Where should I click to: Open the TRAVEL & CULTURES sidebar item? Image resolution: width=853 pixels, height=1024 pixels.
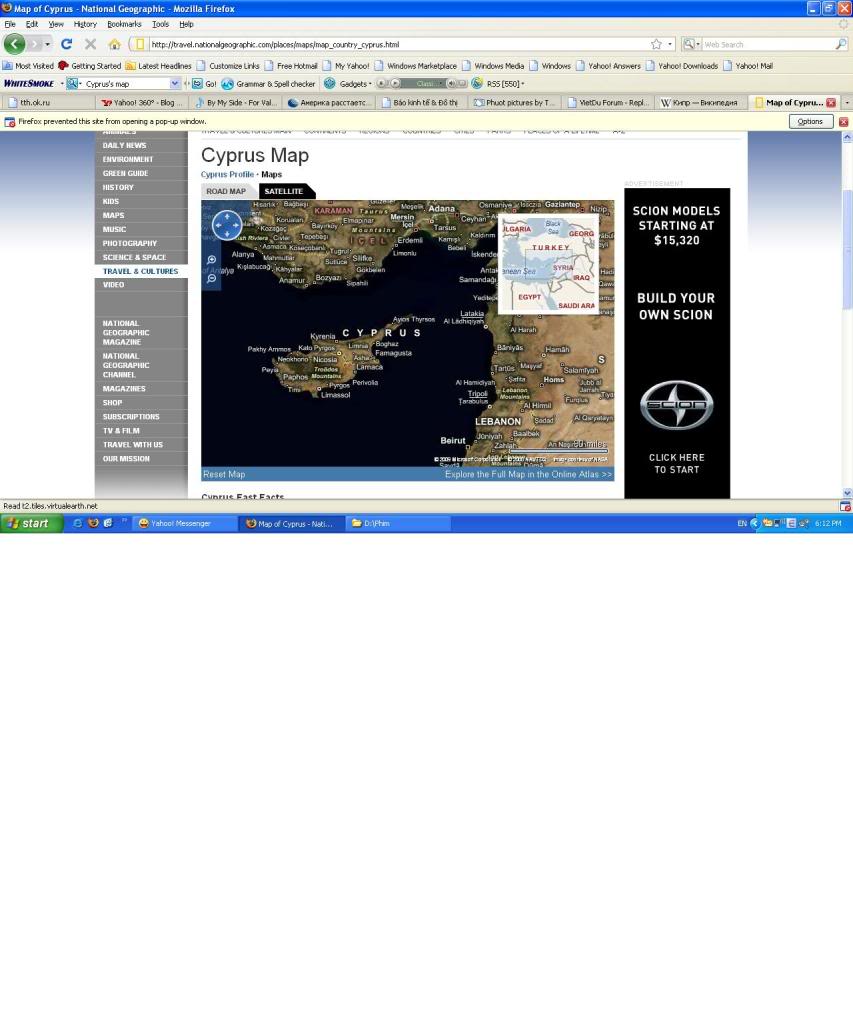tap(141, 271)
